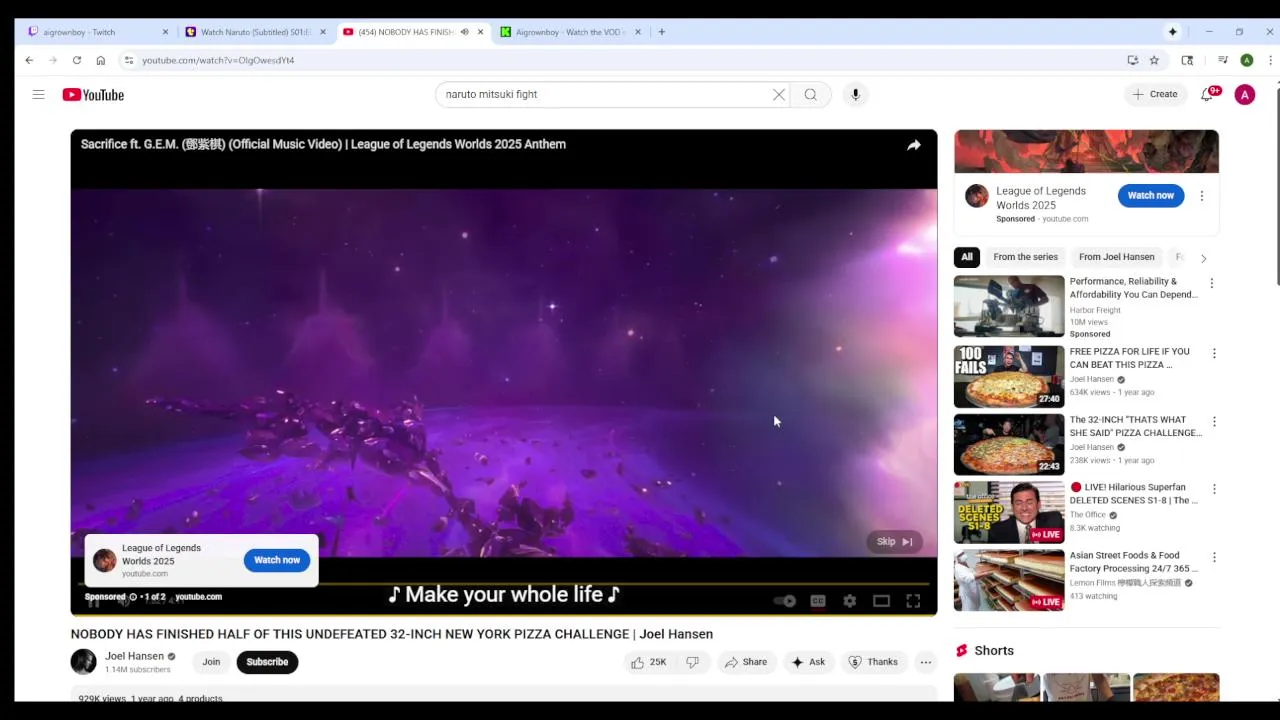Click Watch now on the in-player ad overlay
Viewport: 1280px width, 720px height.
[277, 560]
